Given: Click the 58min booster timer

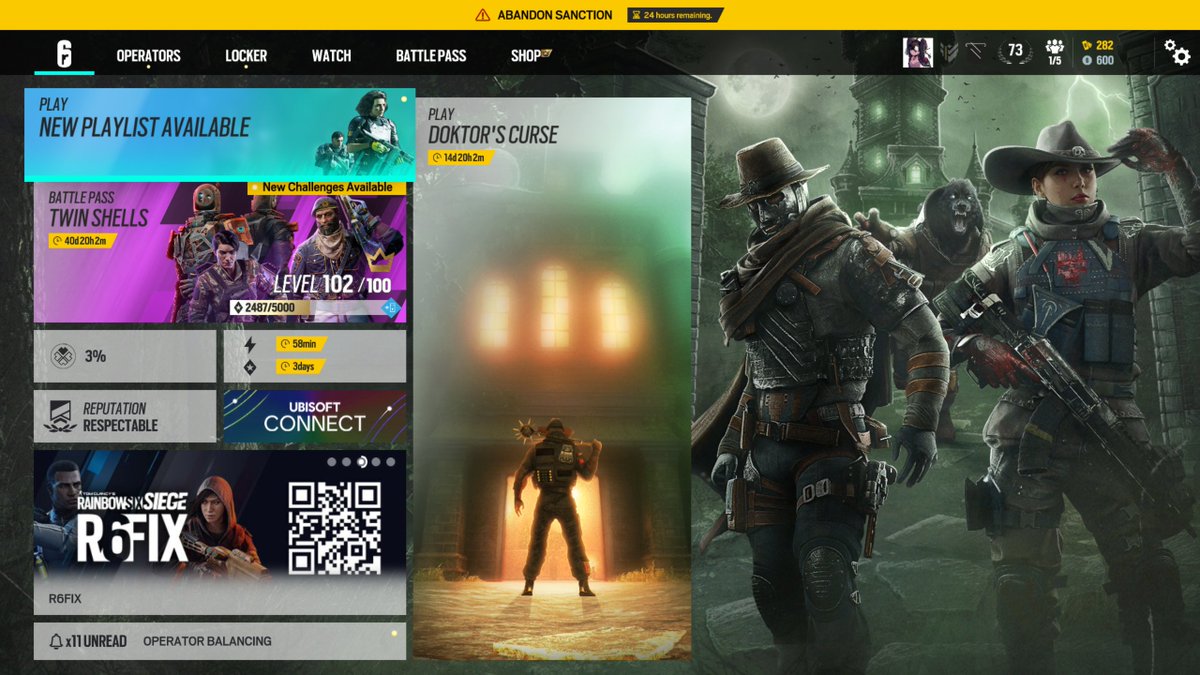Looking at the screenshot, I should point(300,344).
